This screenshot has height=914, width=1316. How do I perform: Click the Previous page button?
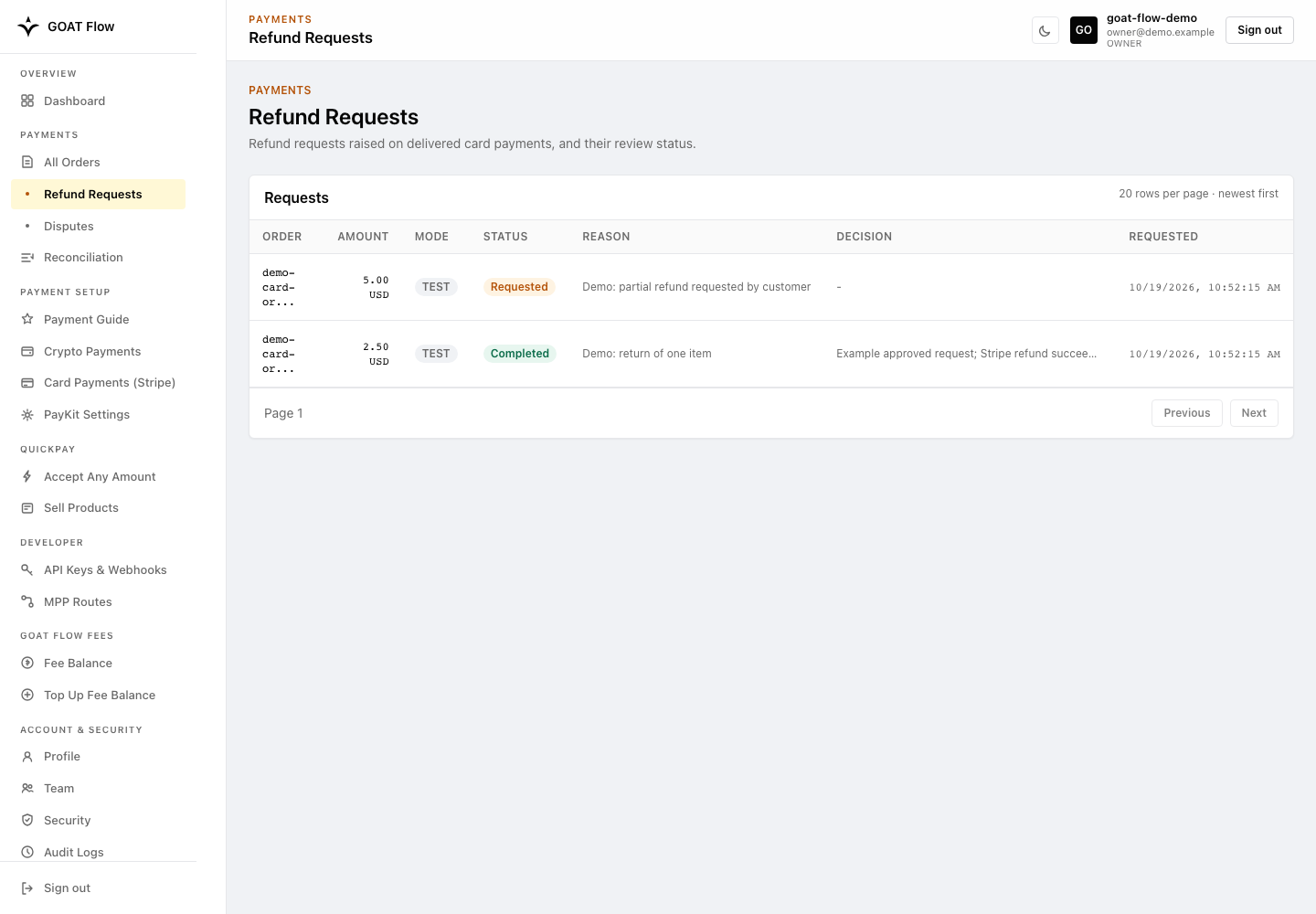1187,413
